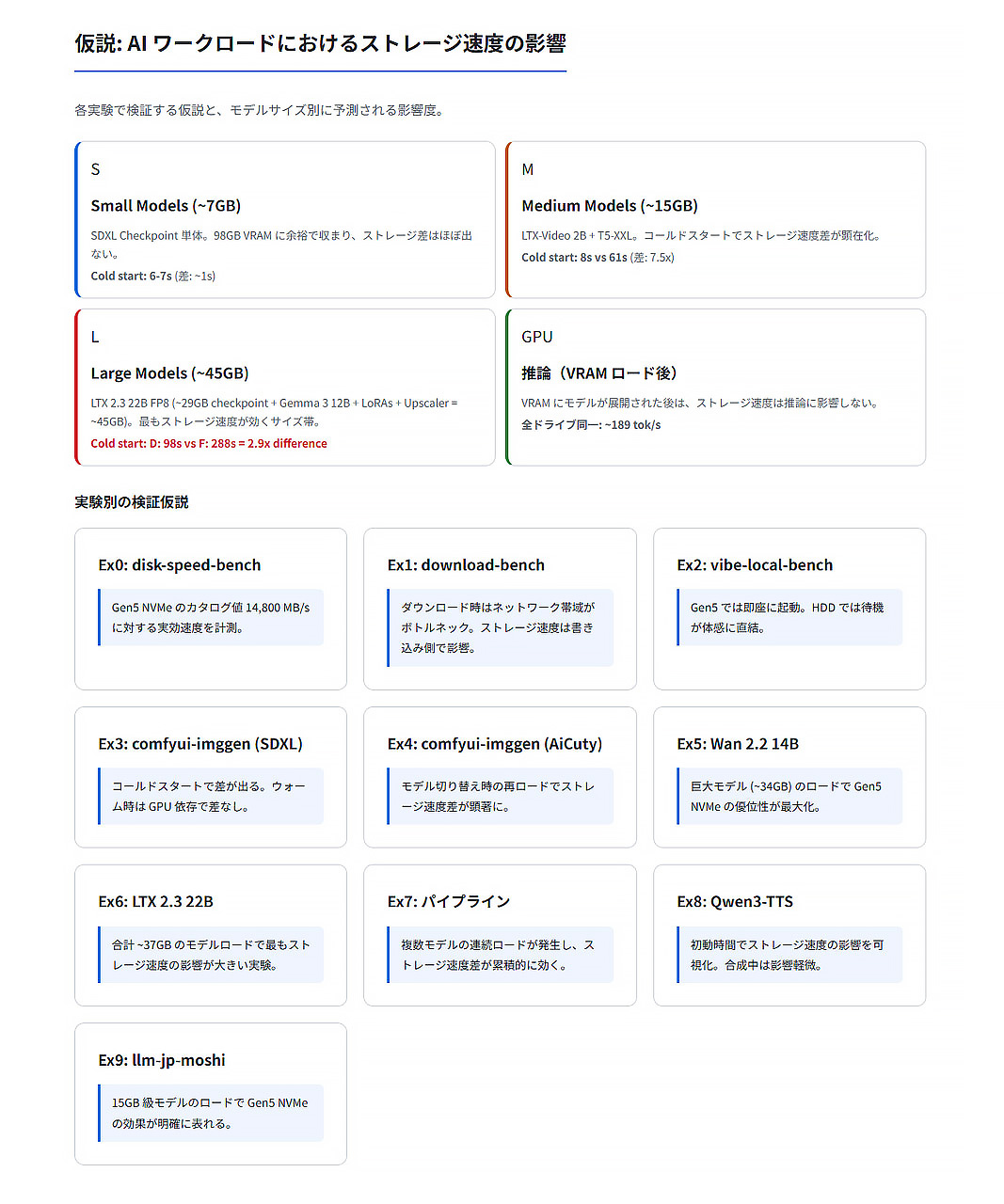The height and width of the screenshot is (1204, 1004).
Task: Click the M label badge
Action: coord(527,169)
